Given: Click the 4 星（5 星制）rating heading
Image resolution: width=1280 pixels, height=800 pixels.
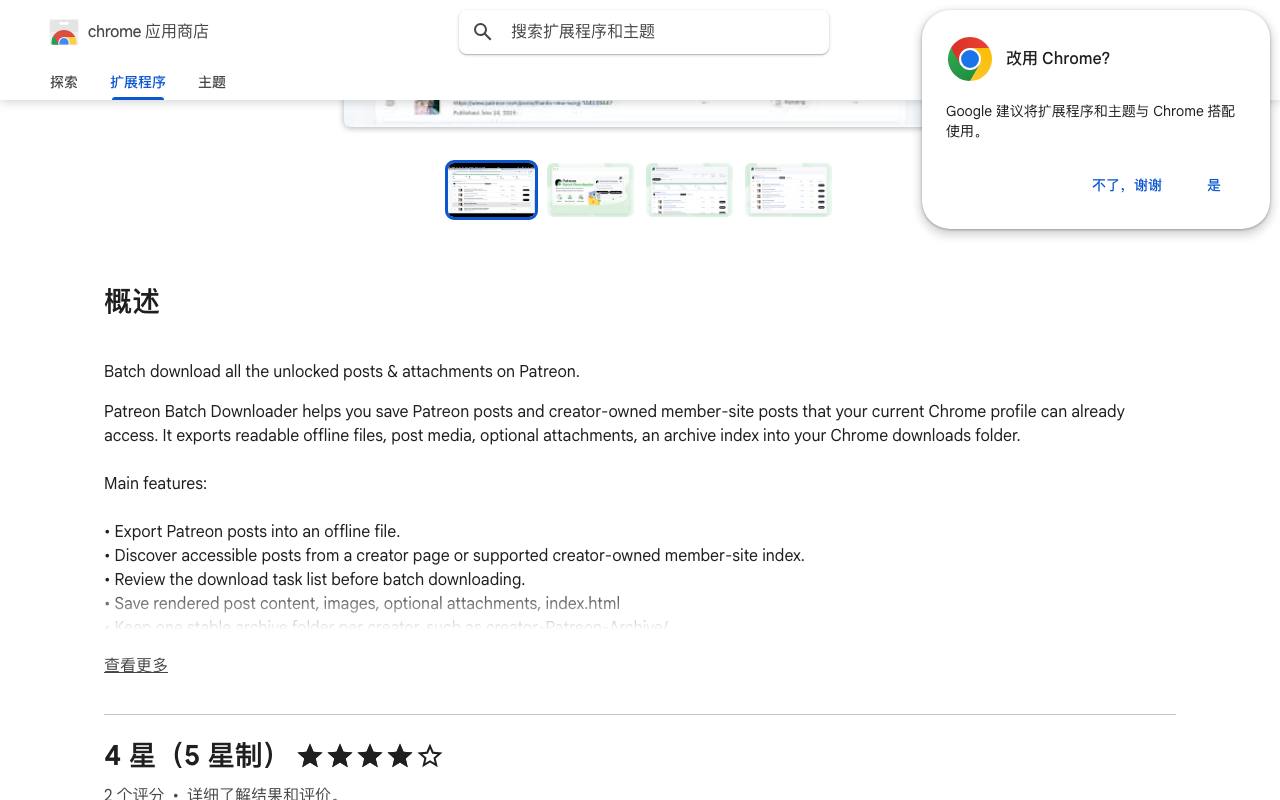Looking at the screenshot, I should (190, 756).
